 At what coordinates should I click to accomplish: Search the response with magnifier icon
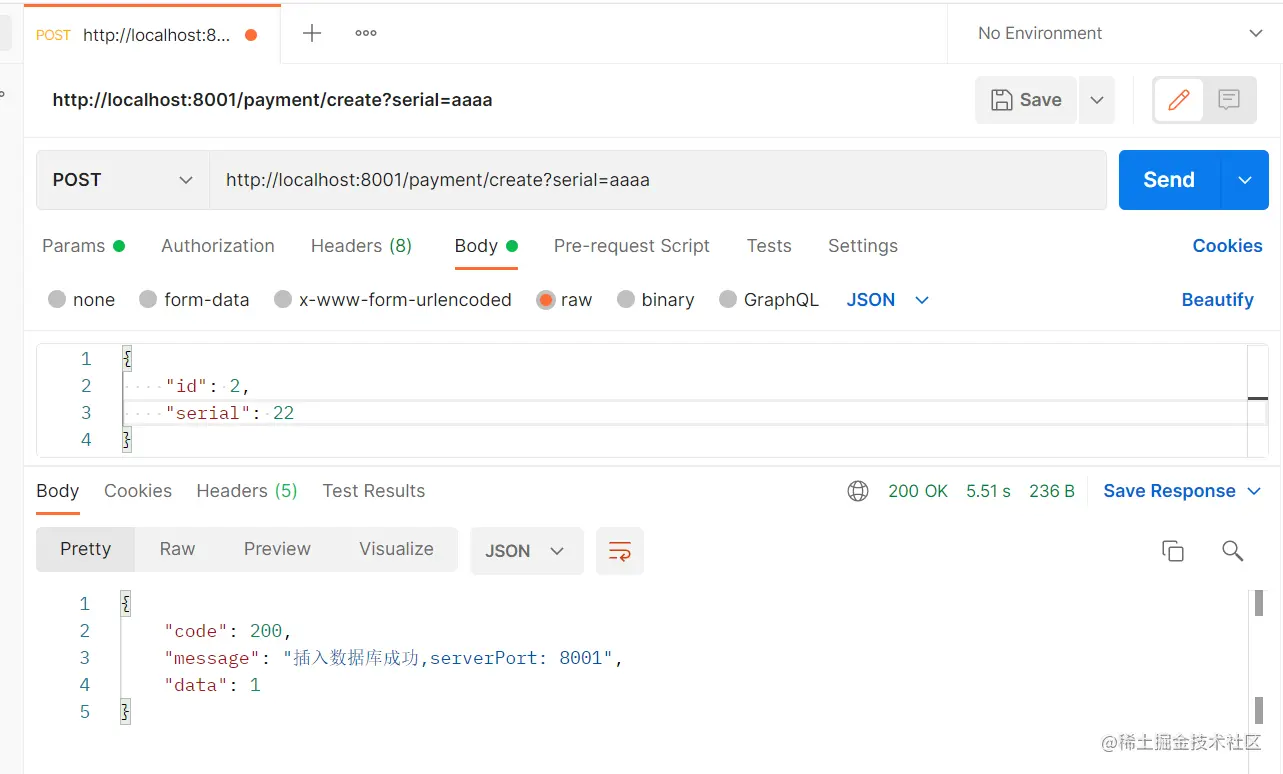pos(1233,551)
